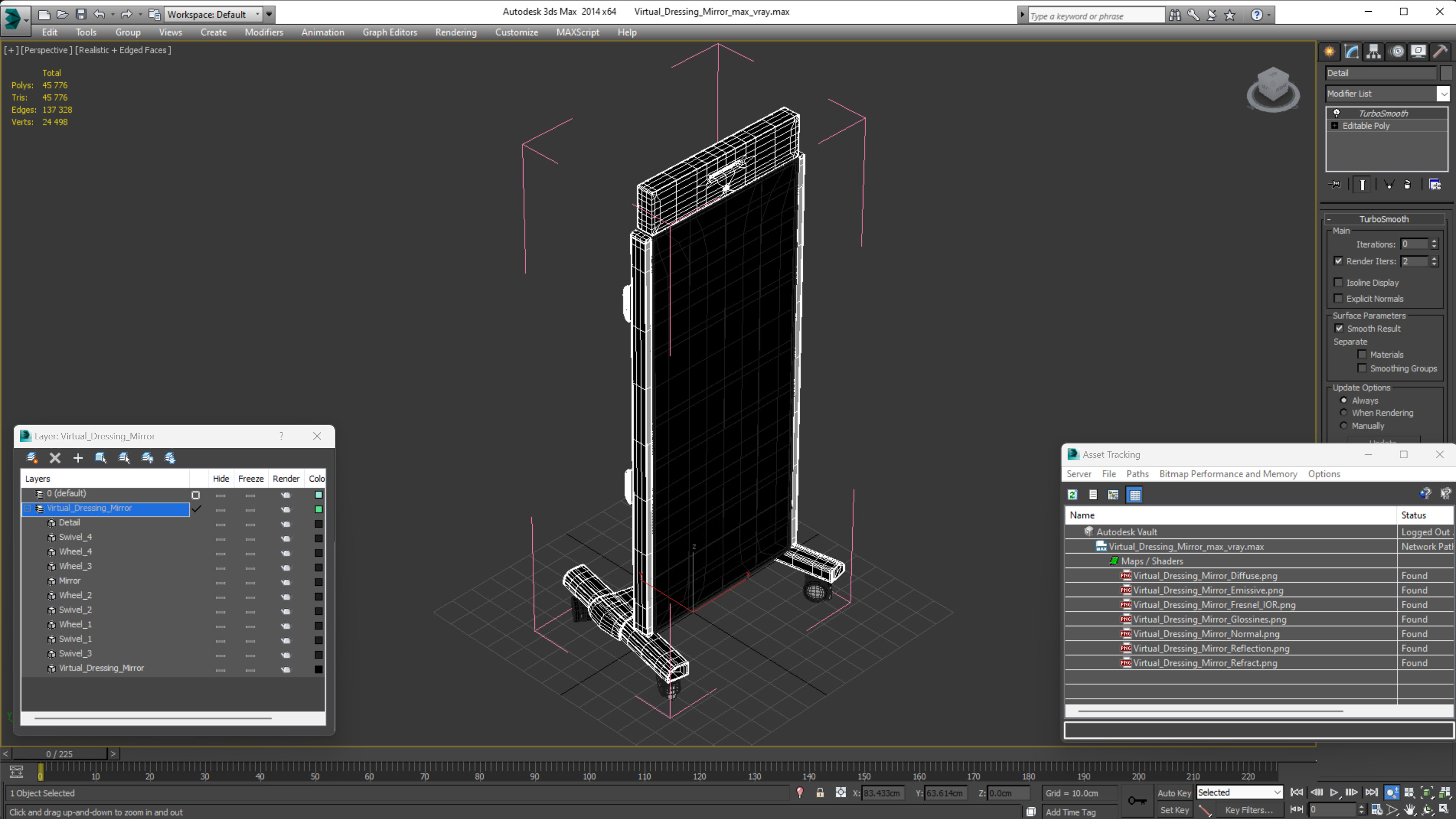Screen dimensions: 1456x819
Task: Open the Modifiers menu
Action: point(263,32)
